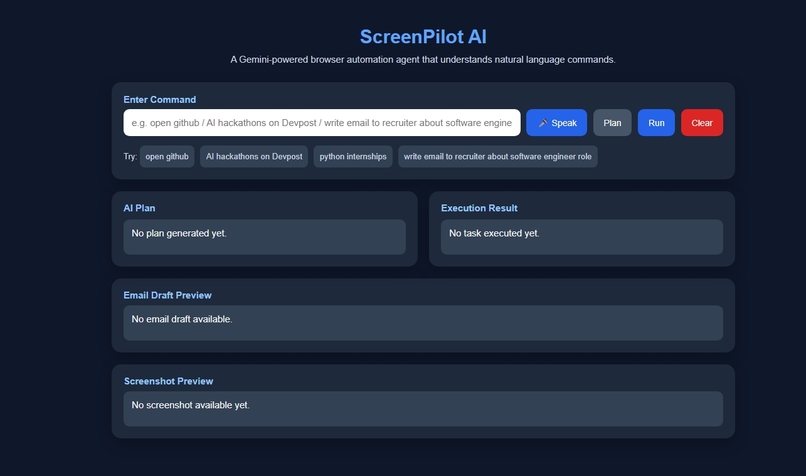Pick the 'python internships' suggestion chip
This screenshot has height=476, width=806.
(353, 157)
